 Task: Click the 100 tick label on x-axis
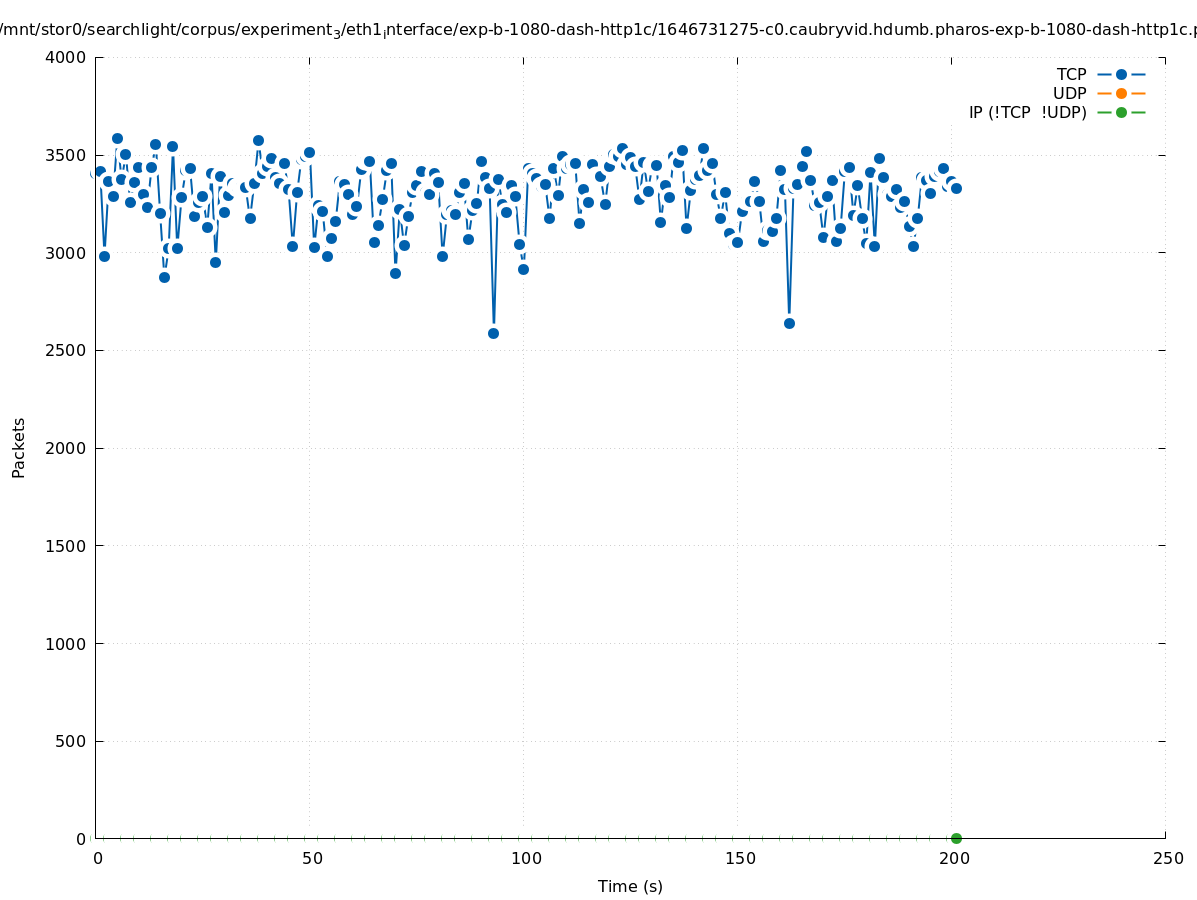525,858
